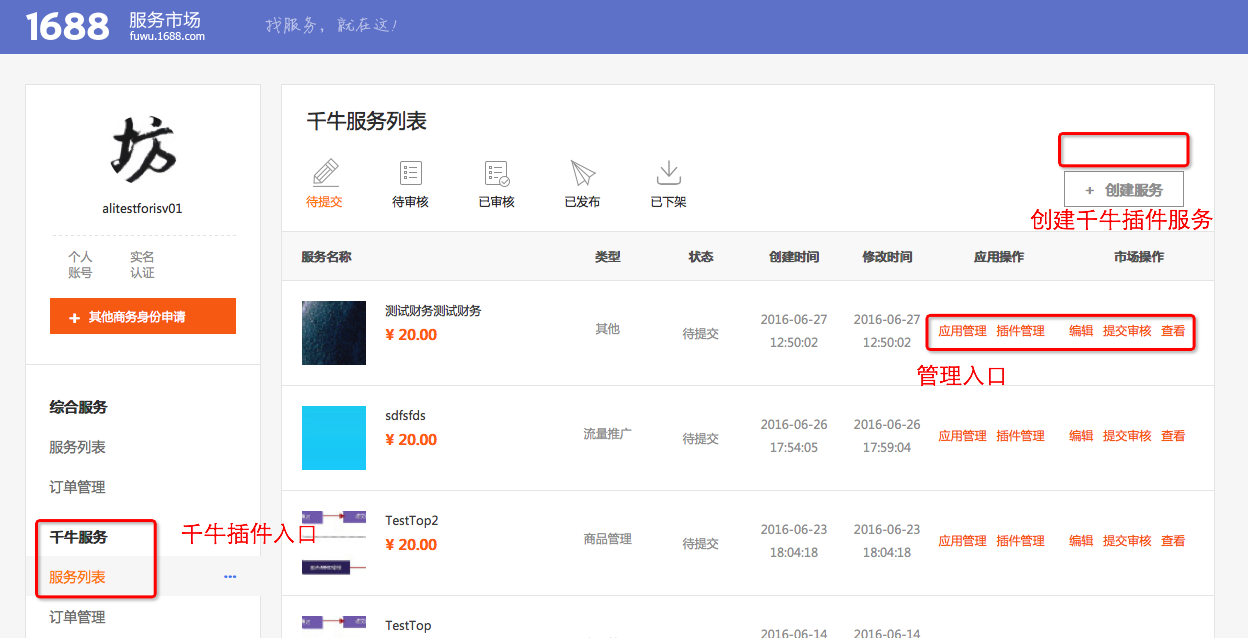
Task: Switch to the 已下架 tab label
Action: (x=668, y=202)
